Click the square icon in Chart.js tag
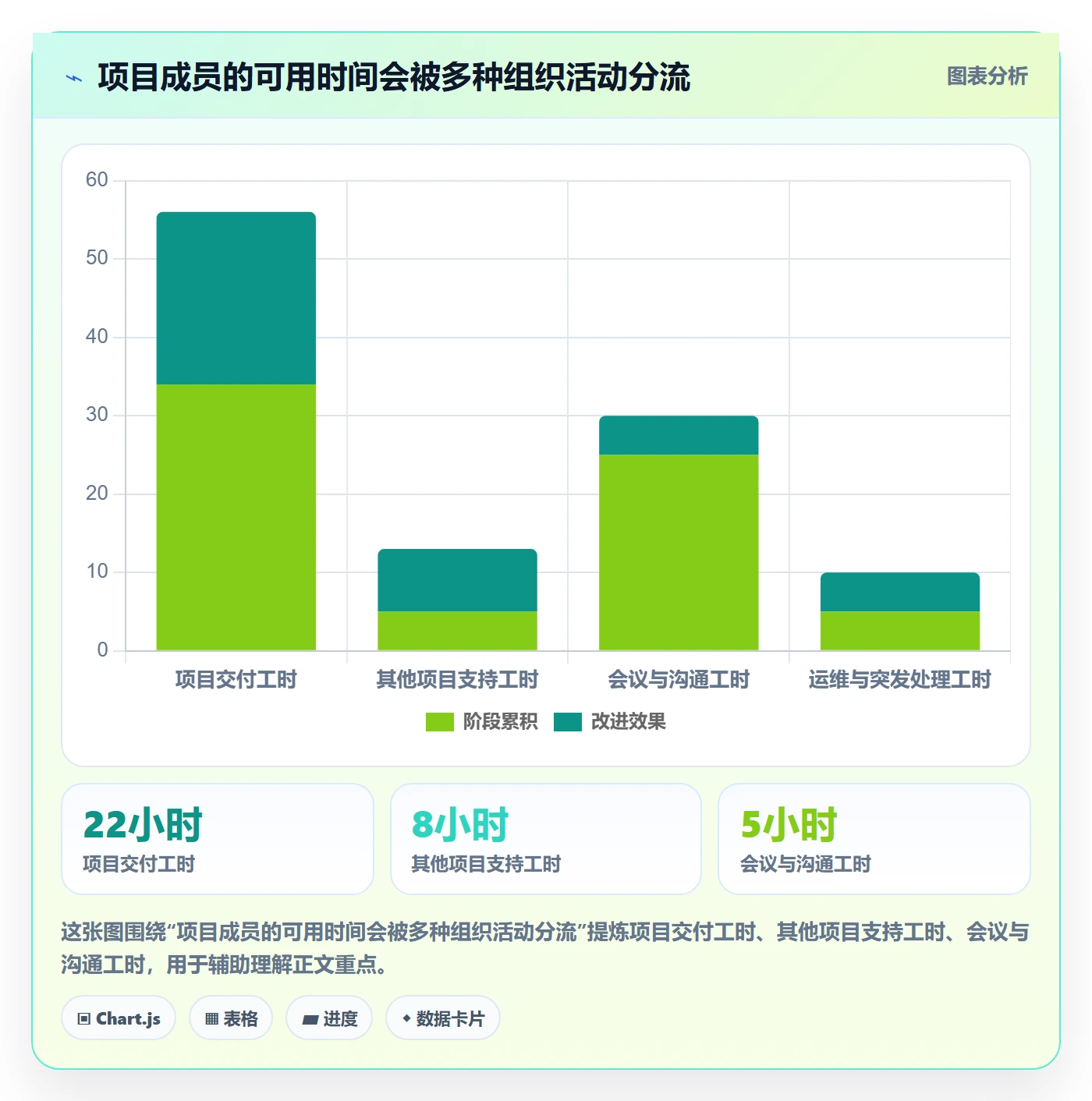Image resolution: width=1092 pixels, height=1101 pixels. [x=84, y=1019]
